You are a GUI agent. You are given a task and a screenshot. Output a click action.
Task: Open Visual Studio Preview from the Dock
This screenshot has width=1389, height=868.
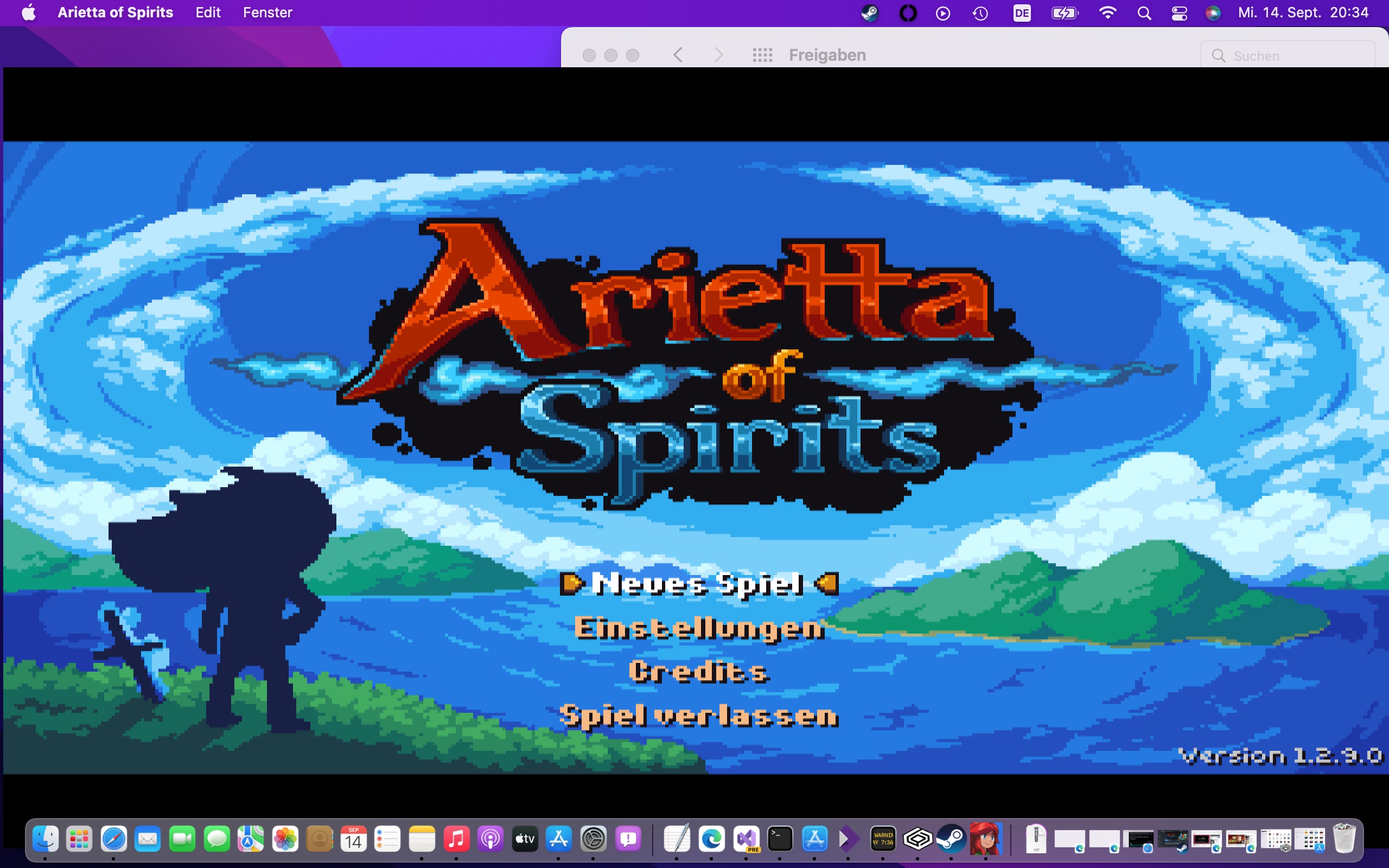click(746, 839)
